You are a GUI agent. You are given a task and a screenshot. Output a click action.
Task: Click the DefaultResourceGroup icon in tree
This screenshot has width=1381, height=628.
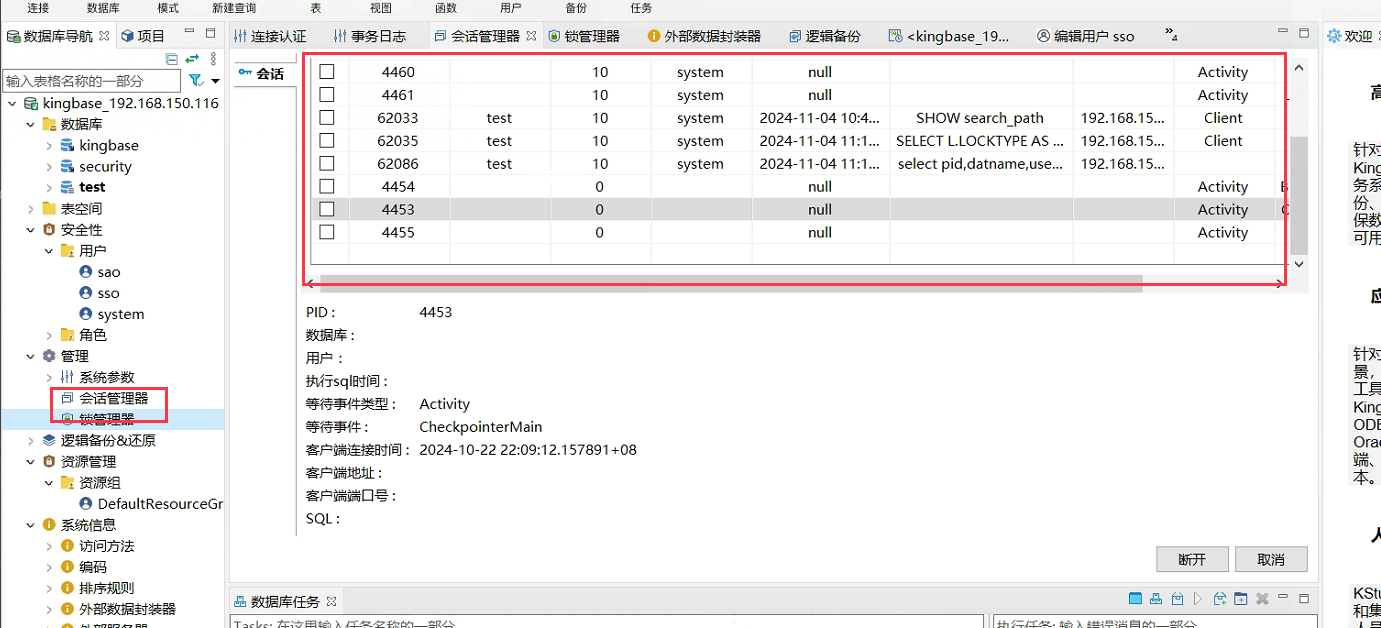coord(86,504)
